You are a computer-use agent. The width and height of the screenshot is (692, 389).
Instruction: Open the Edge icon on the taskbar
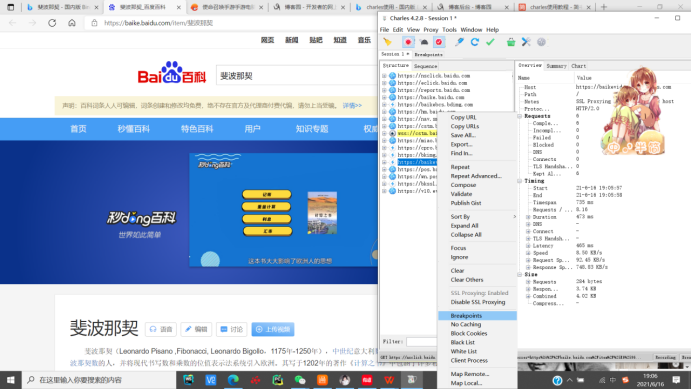pos(233,380)
